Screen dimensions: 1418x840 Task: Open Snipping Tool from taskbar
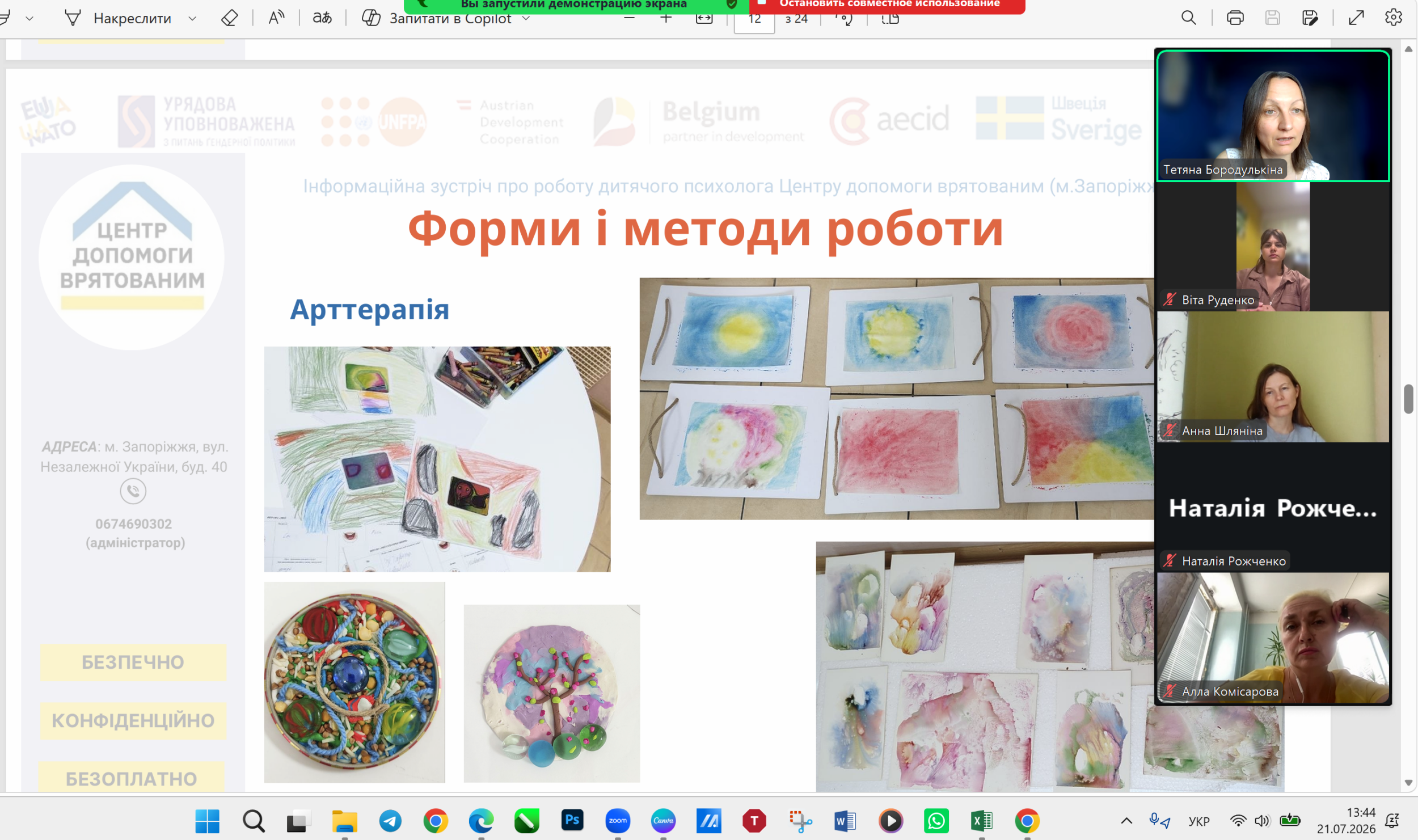click(800, 821)
